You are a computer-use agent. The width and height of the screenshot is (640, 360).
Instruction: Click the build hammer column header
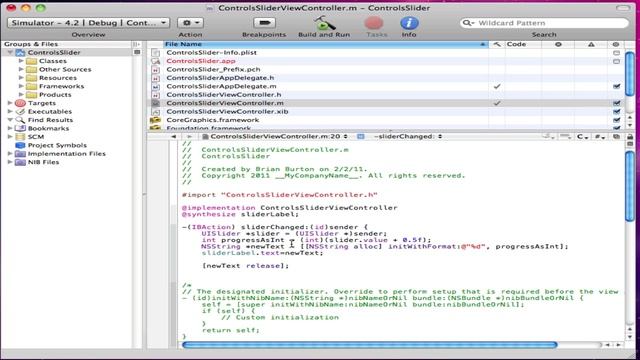(x=497, y=44)
